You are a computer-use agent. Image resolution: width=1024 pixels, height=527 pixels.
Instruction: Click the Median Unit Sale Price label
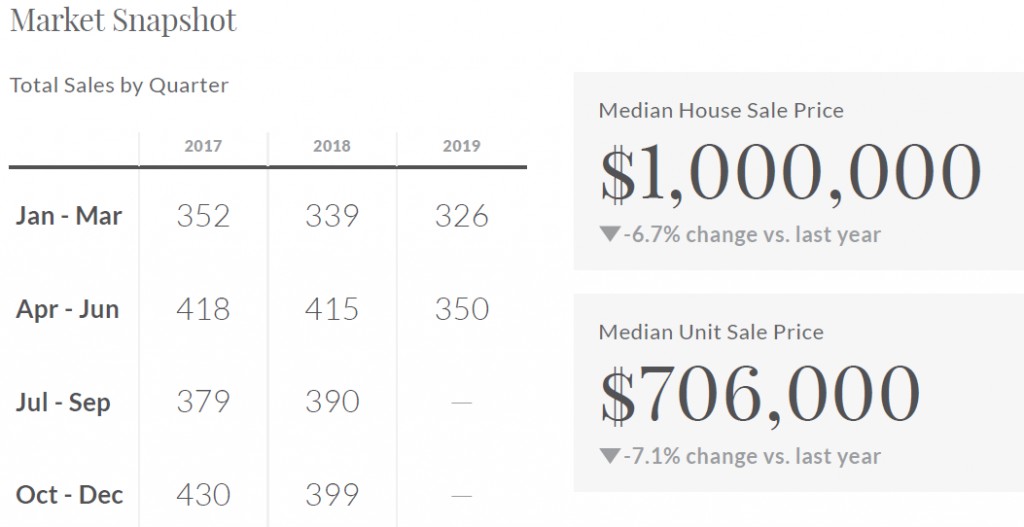tap(711, 332)
